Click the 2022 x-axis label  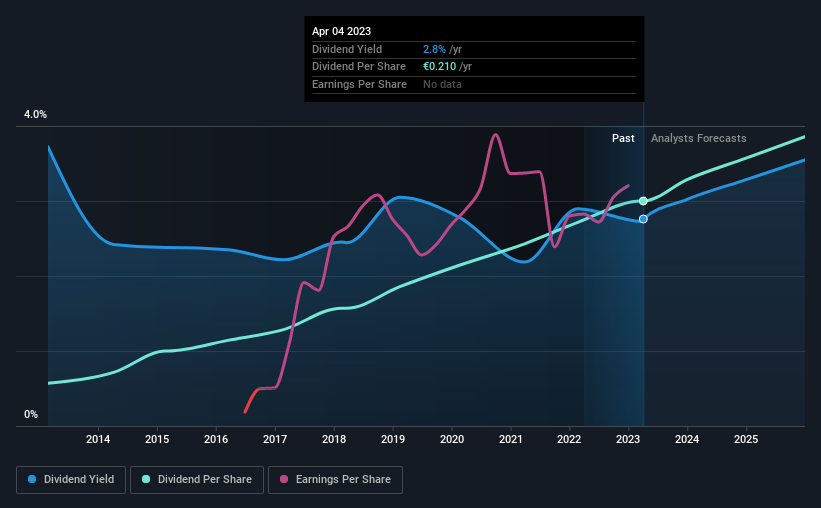(x=569, y=439)
